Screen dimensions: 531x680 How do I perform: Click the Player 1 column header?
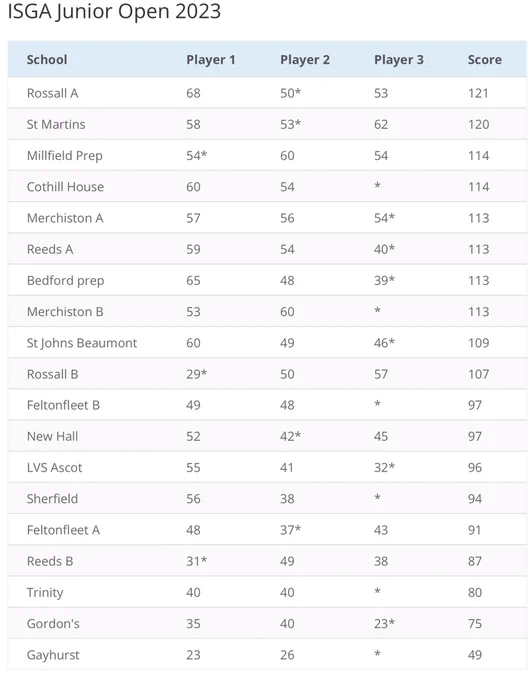(210, 59)
